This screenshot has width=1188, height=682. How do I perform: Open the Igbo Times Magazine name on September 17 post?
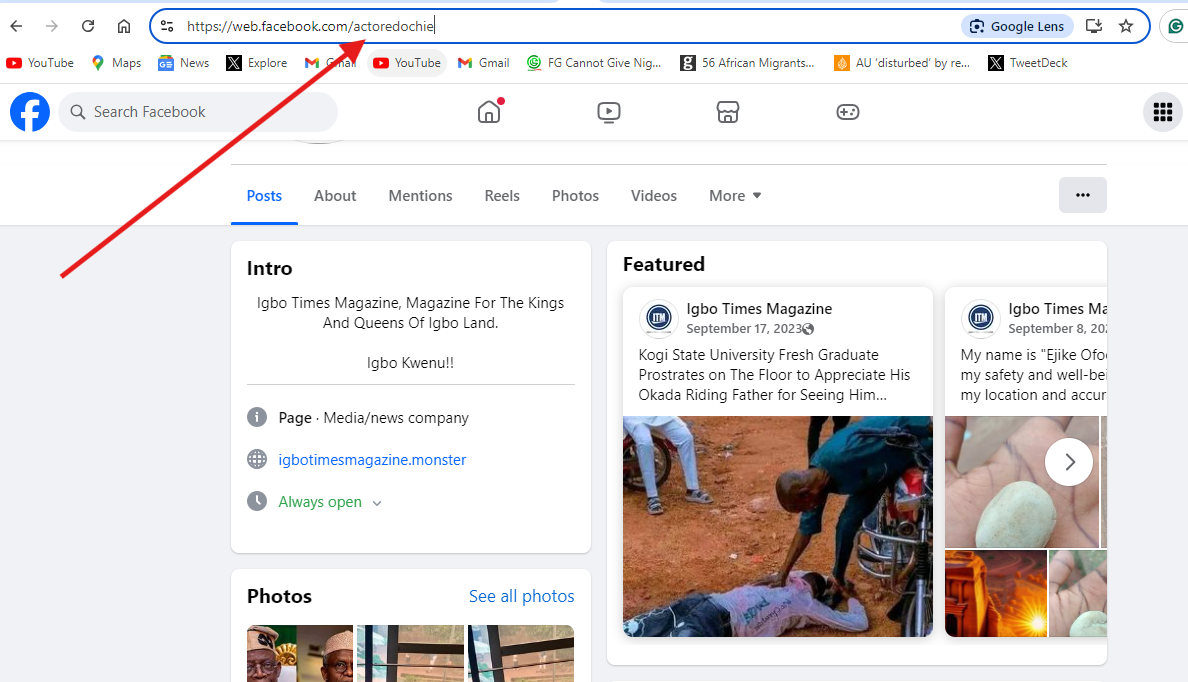tap(759, 308)
